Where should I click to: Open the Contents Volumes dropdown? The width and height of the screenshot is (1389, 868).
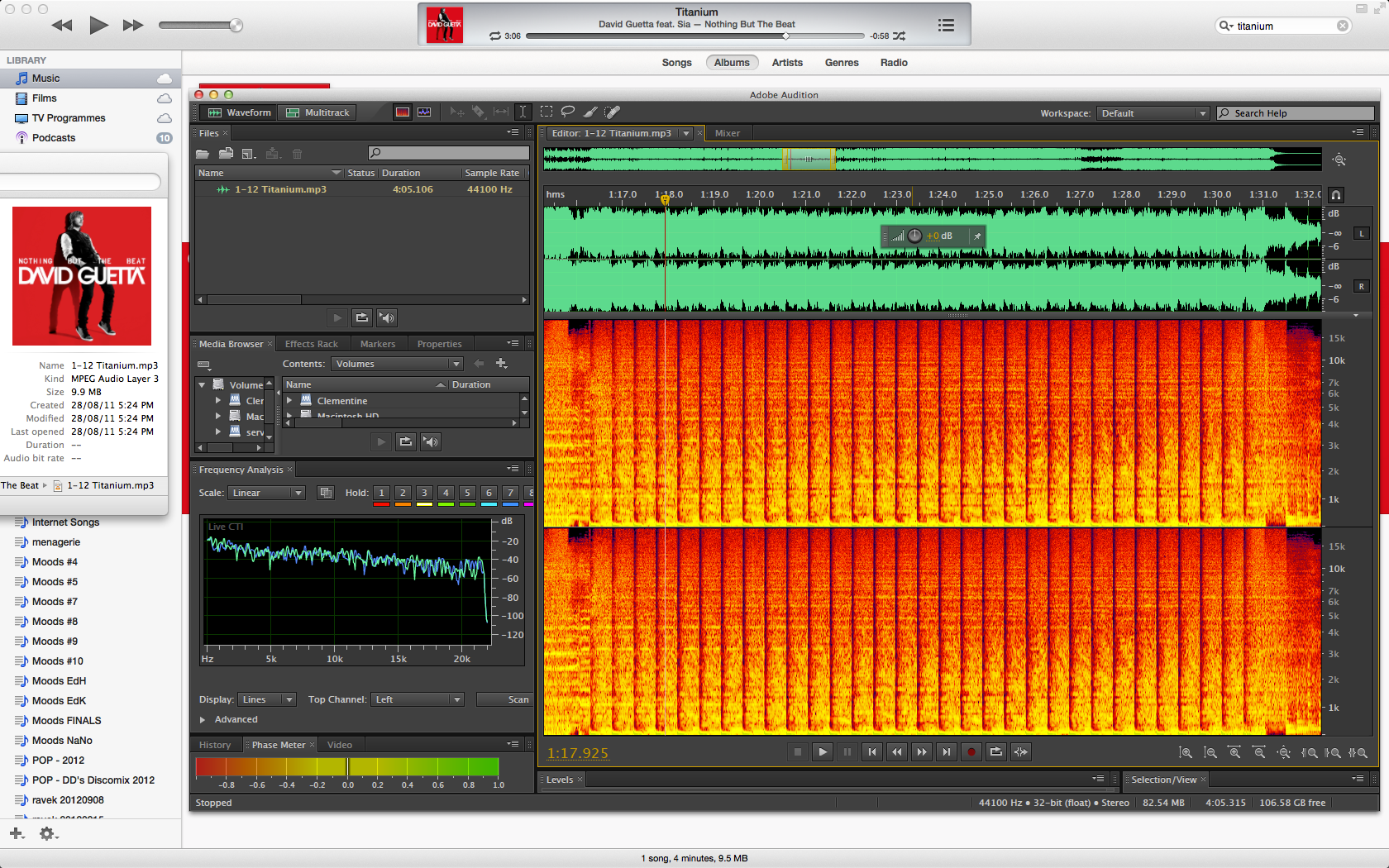pyautogui.click(x=397, y=364)
